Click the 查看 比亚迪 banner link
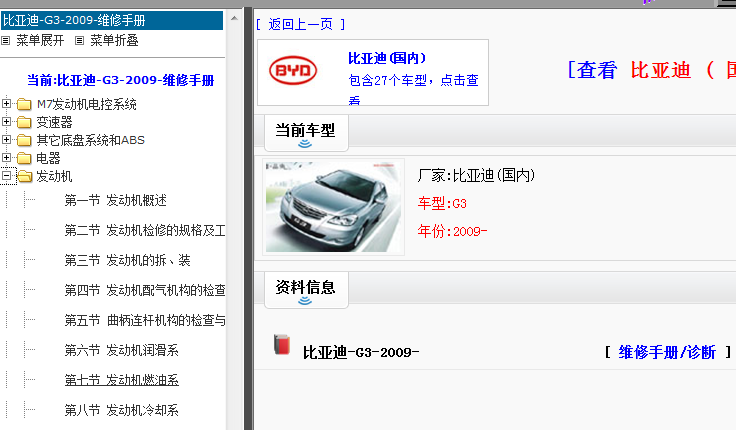Viewport: 736px width, 430px height. (x=652, y=70)
